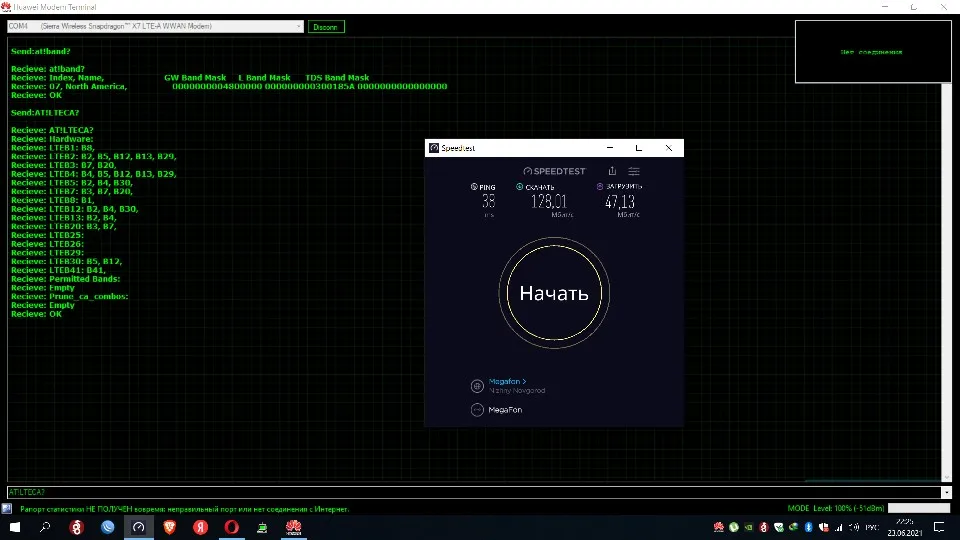Open Brave browser from taskbar
This screenshot has height=540, width=960.
(x=170, y=527)
